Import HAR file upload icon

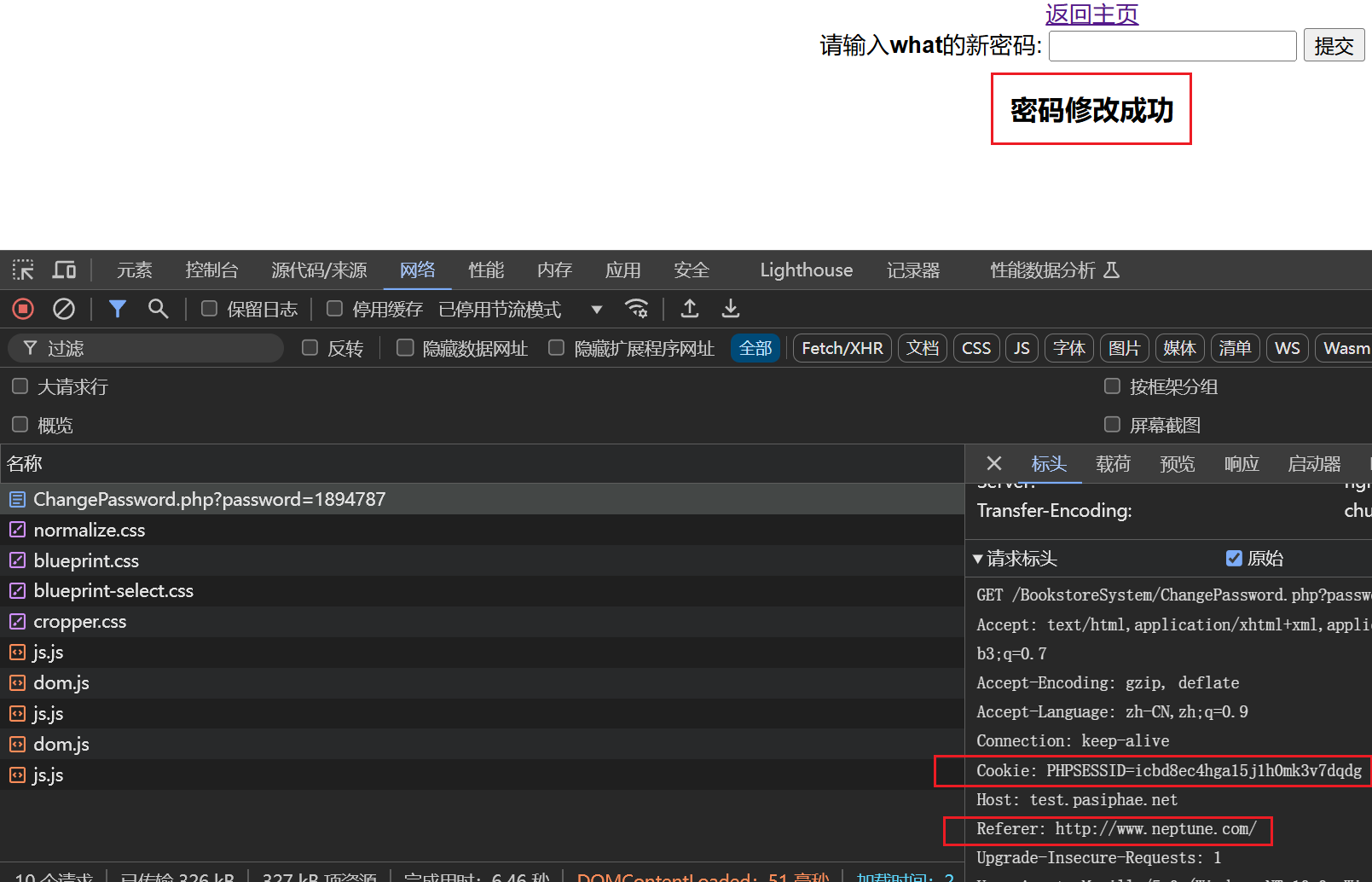[690, 309]
